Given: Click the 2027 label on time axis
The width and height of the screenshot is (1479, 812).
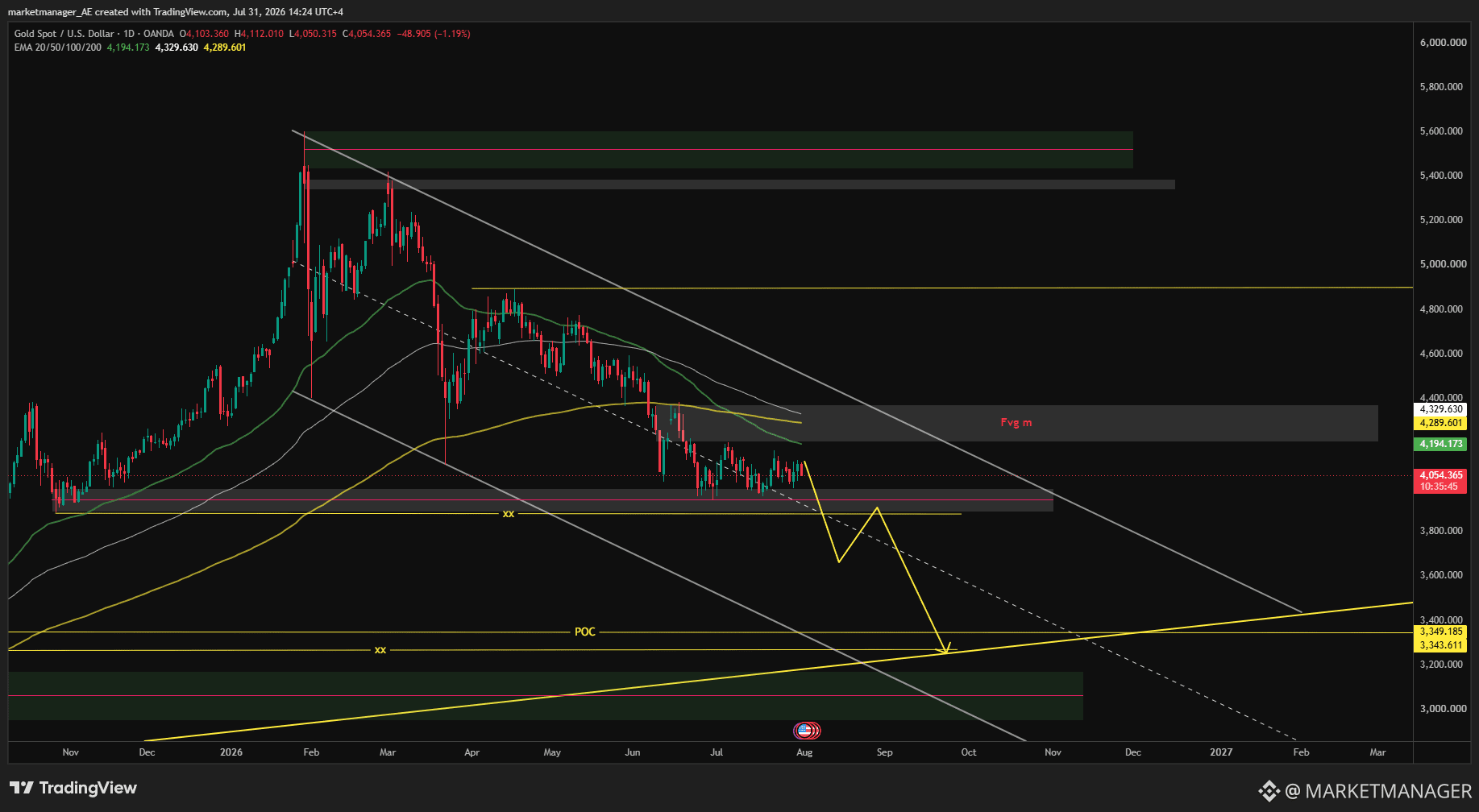Looking at the screenshot, I should (1221, 752).
